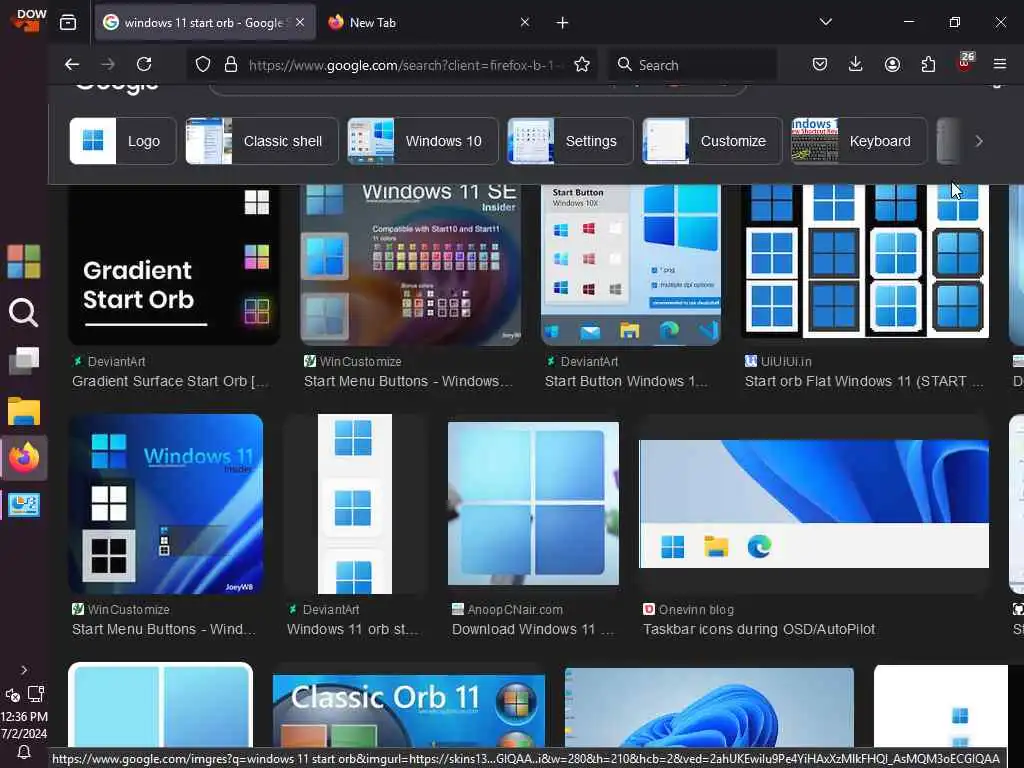Open Control Panel app in taskbar
The image size is (1024, 768).
pos(24,505)
